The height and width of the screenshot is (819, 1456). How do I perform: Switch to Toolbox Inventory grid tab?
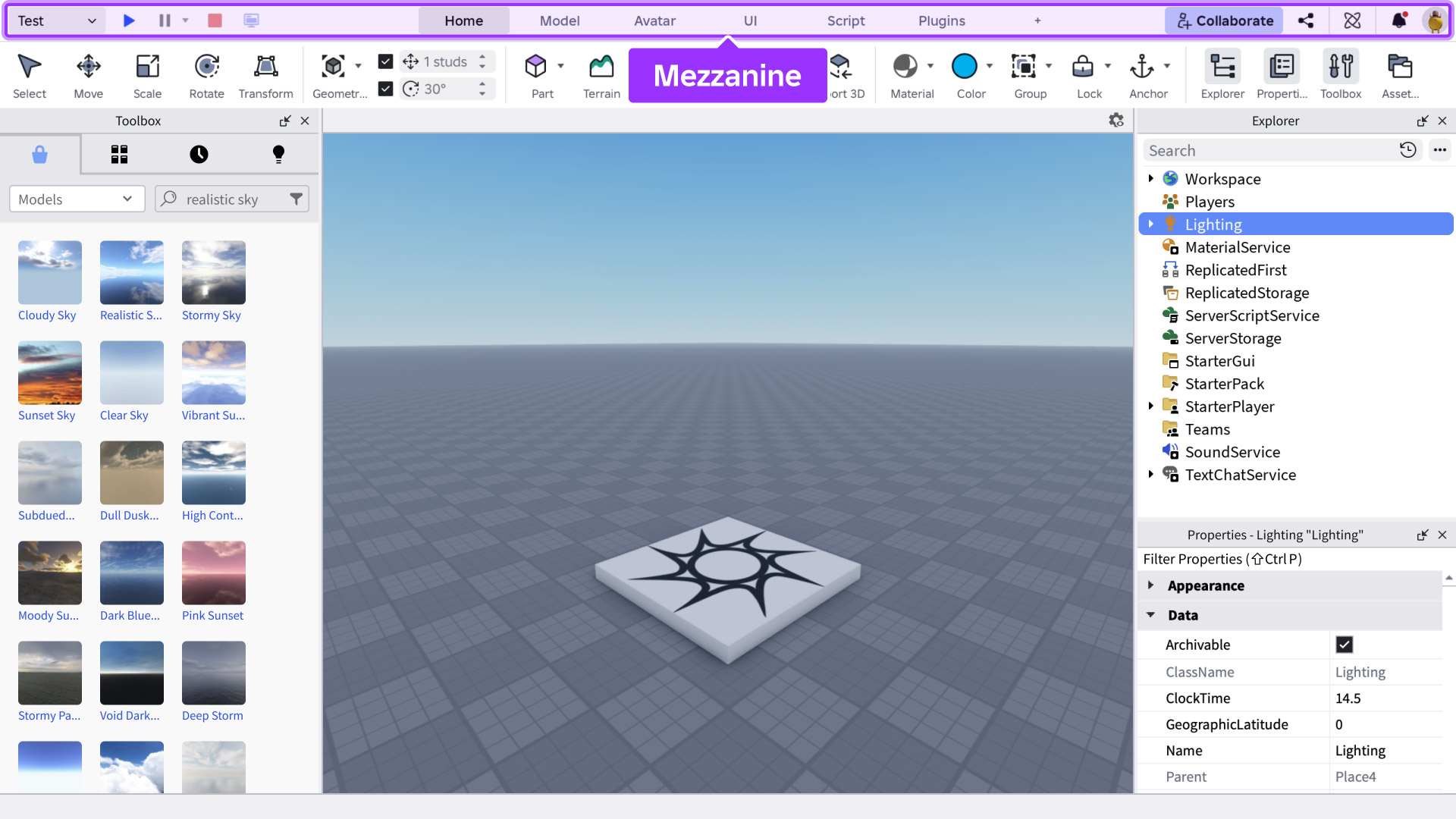click(x=119, y=155)
